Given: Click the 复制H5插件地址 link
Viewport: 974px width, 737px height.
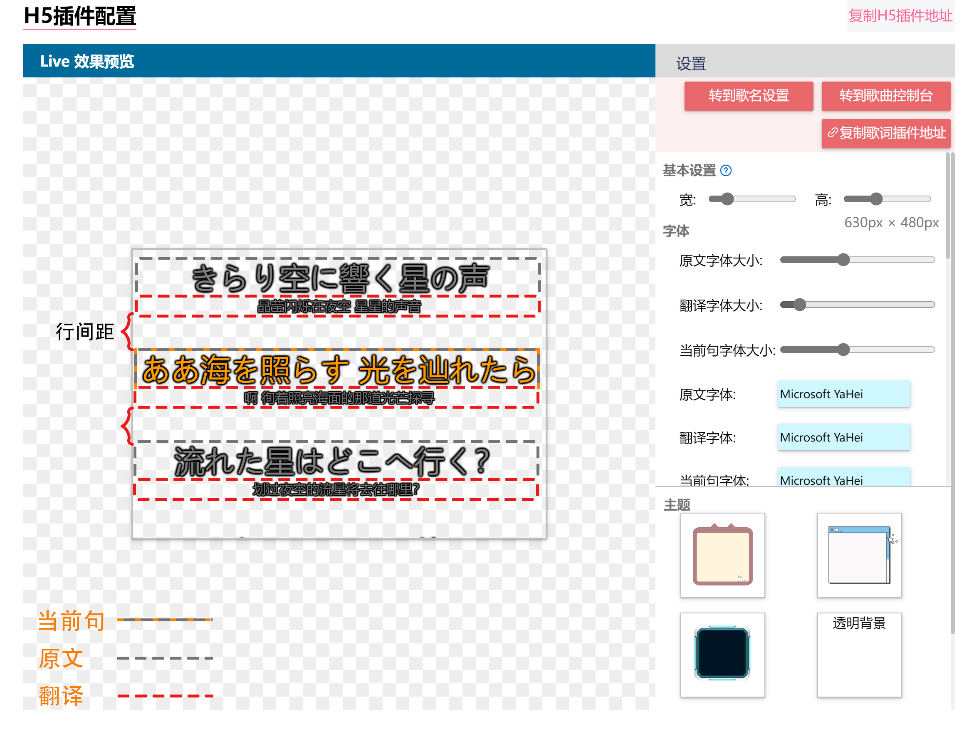Looking at the screenshot, I should 900,15.
